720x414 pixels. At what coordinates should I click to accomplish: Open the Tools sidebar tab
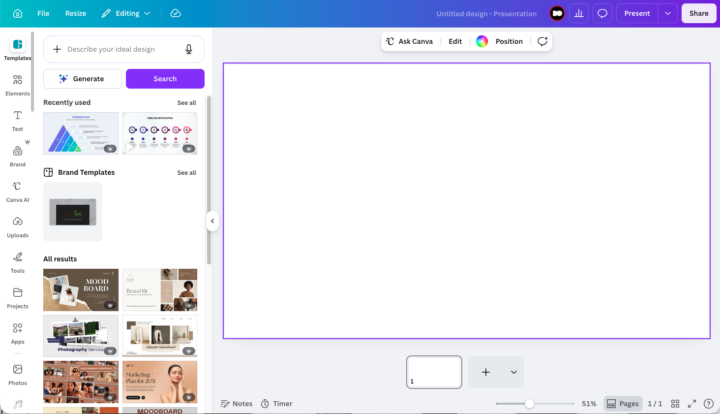tap(17, 262)
